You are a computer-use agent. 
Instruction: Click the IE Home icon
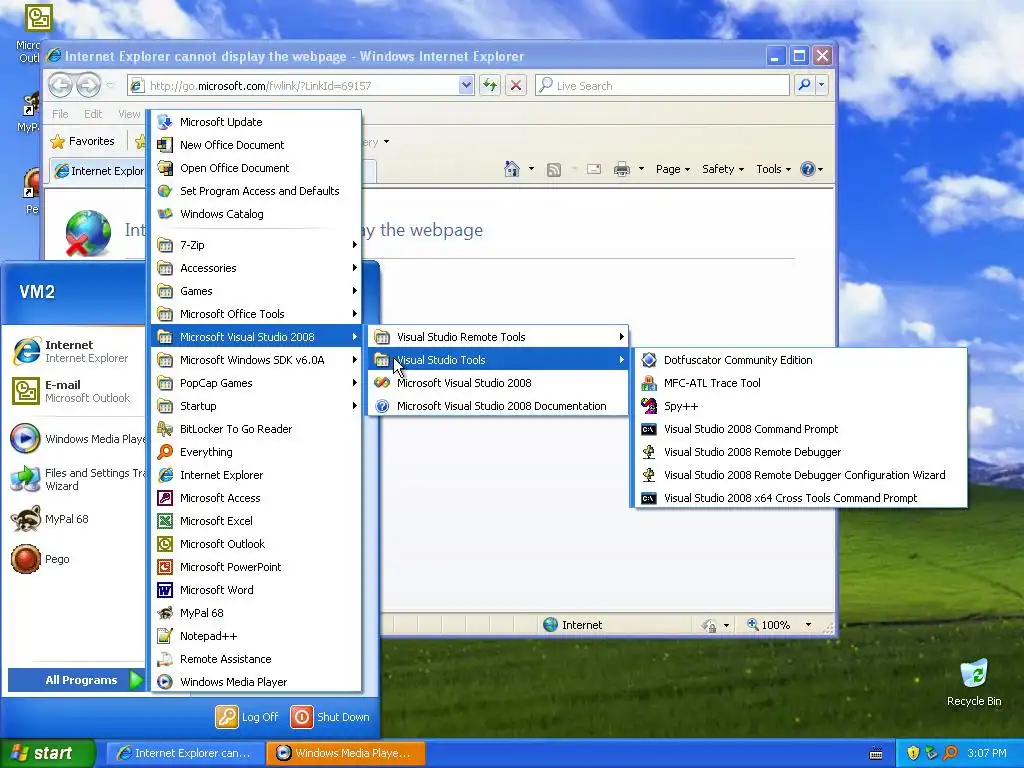[x=512, y=169]
